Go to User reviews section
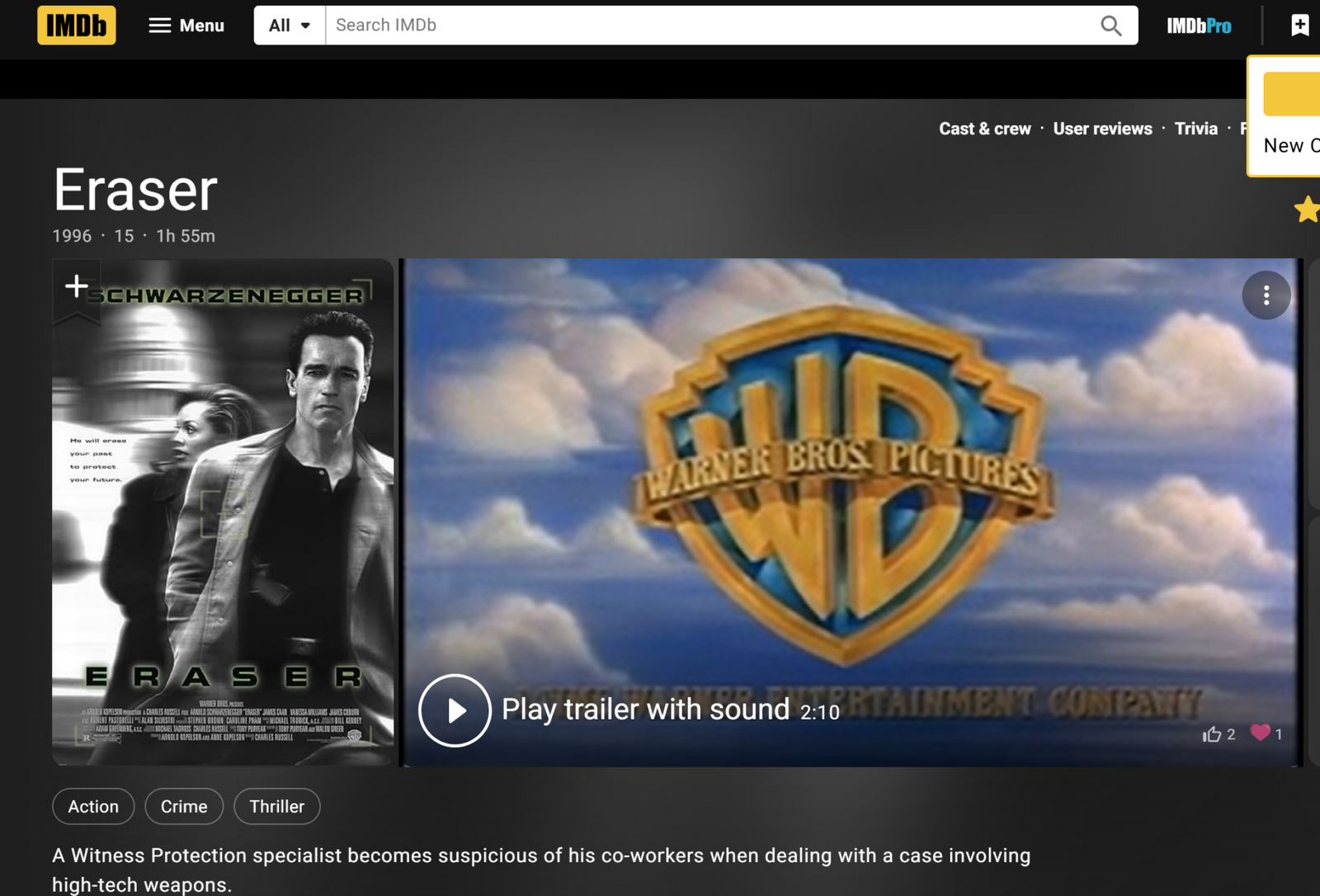This screenshot has width=1320, height=896. pos(1102,129)
